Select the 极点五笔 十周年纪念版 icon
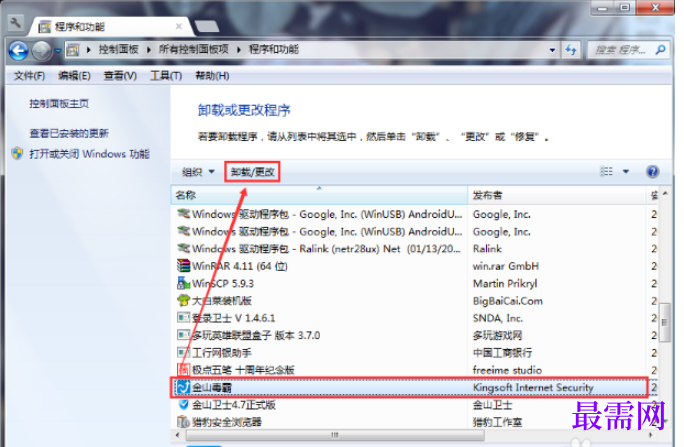 (x=184, y=370)
